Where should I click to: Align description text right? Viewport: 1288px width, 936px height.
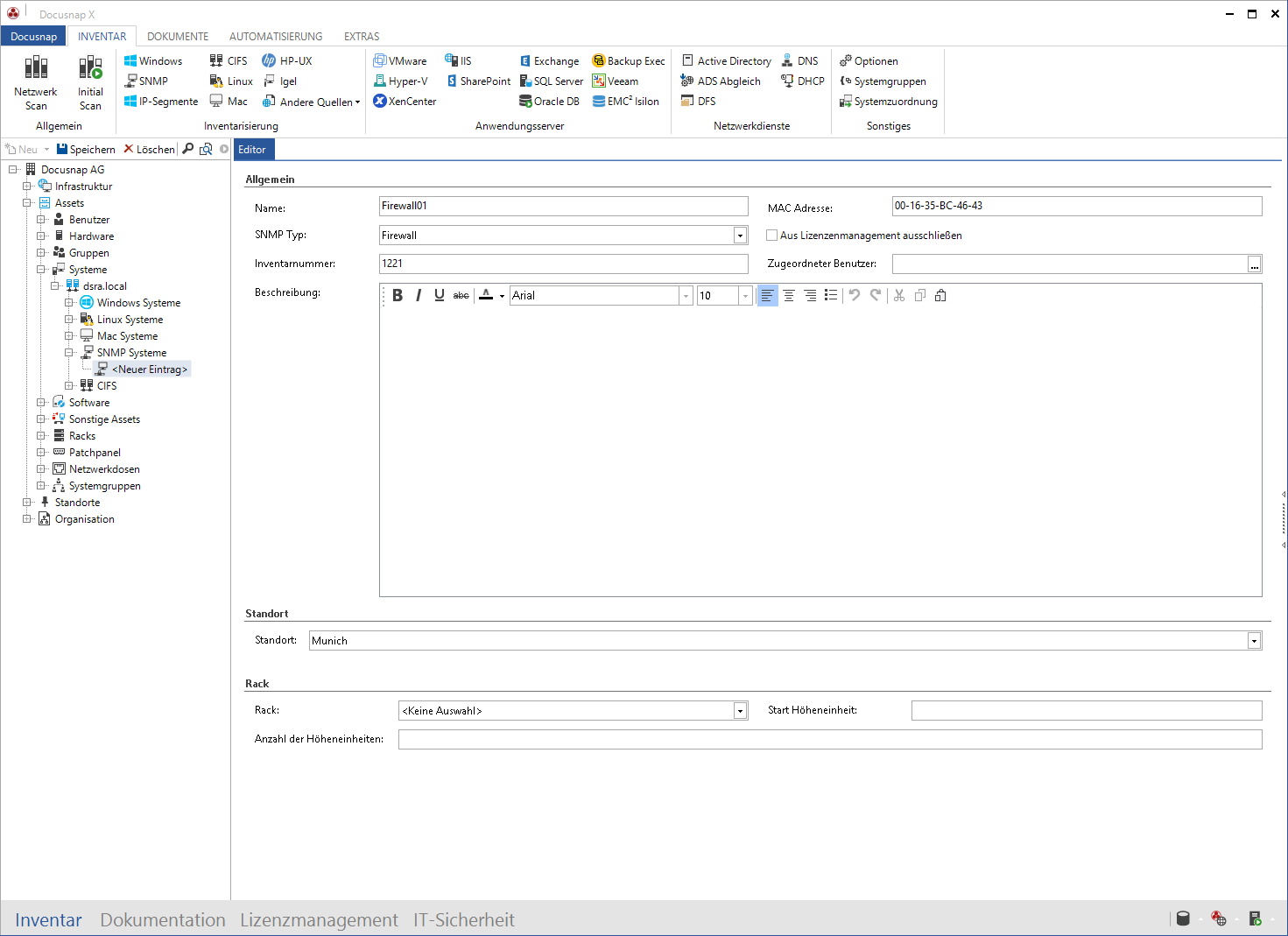(x=810, y=296)
